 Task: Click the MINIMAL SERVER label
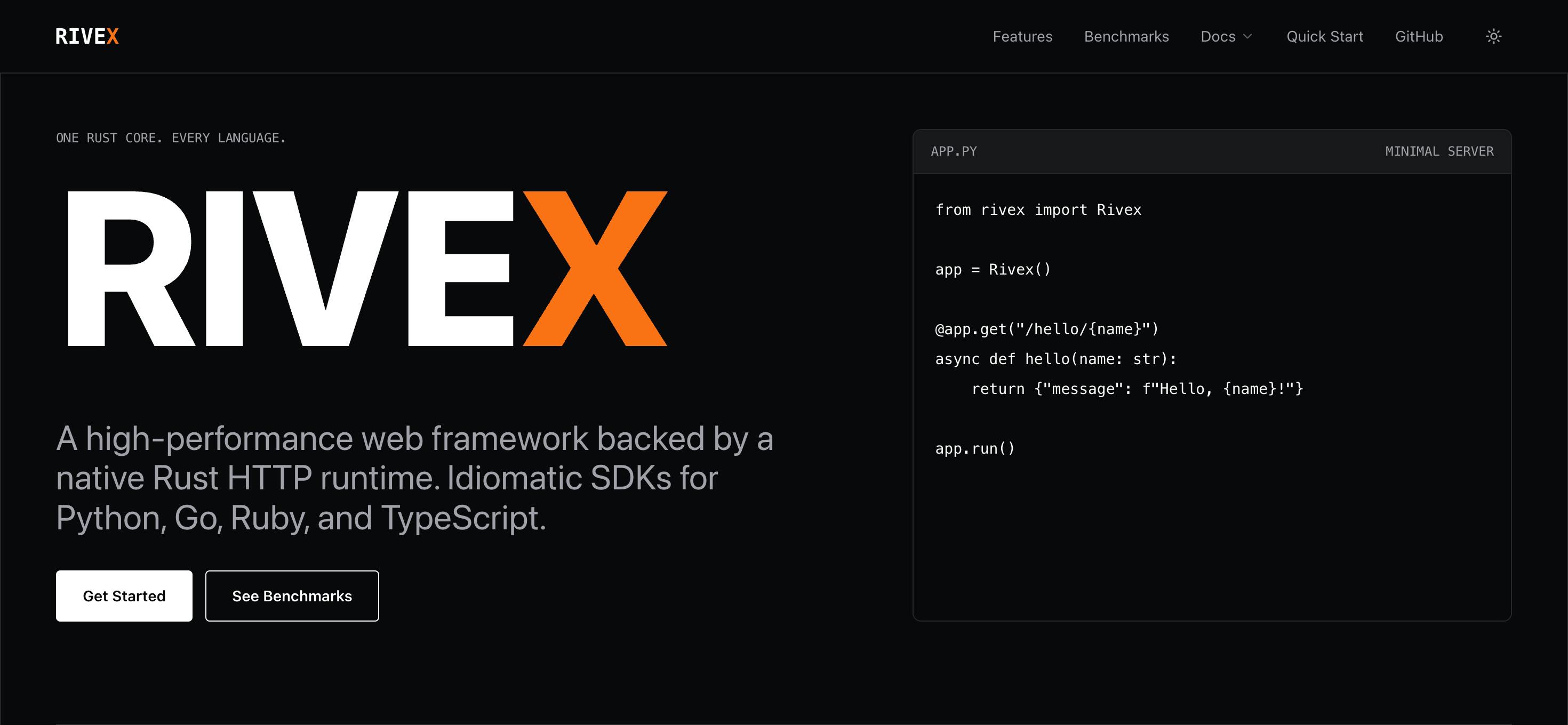point(1439,151)
